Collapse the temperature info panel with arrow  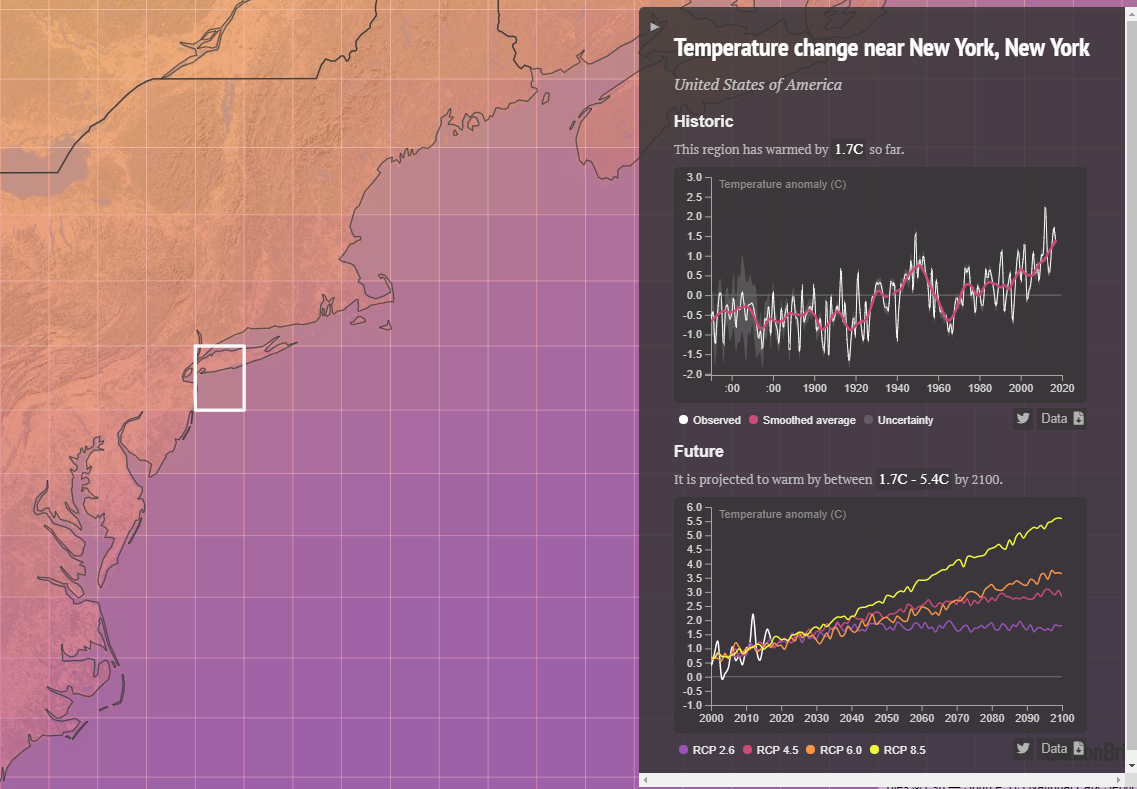tap(654, 27)
